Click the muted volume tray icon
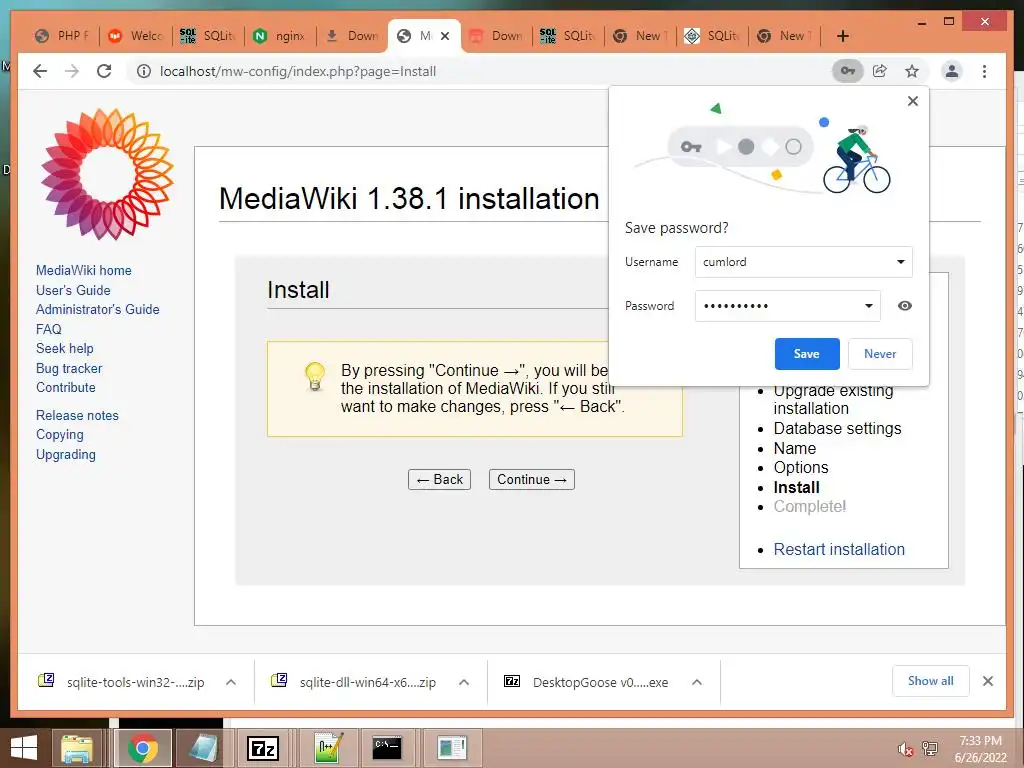Viewport: 1024px width, 768px height. point(905,748)
